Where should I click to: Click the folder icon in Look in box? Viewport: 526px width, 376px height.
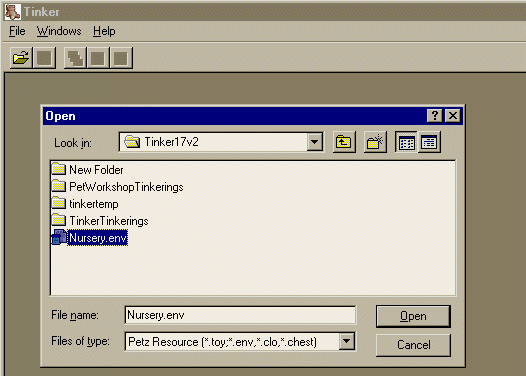[132, 142]
